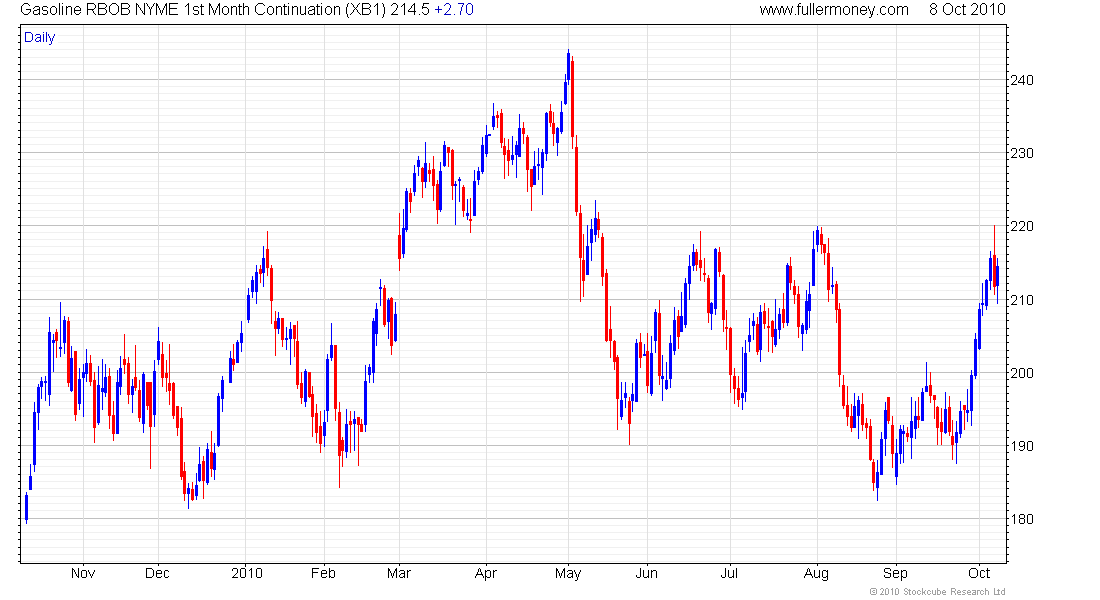1100x600 pixels.
Task: Click the chart title 'Gasoline RBOB NYME 1st Month Continuation'
Action: (181, 10)
